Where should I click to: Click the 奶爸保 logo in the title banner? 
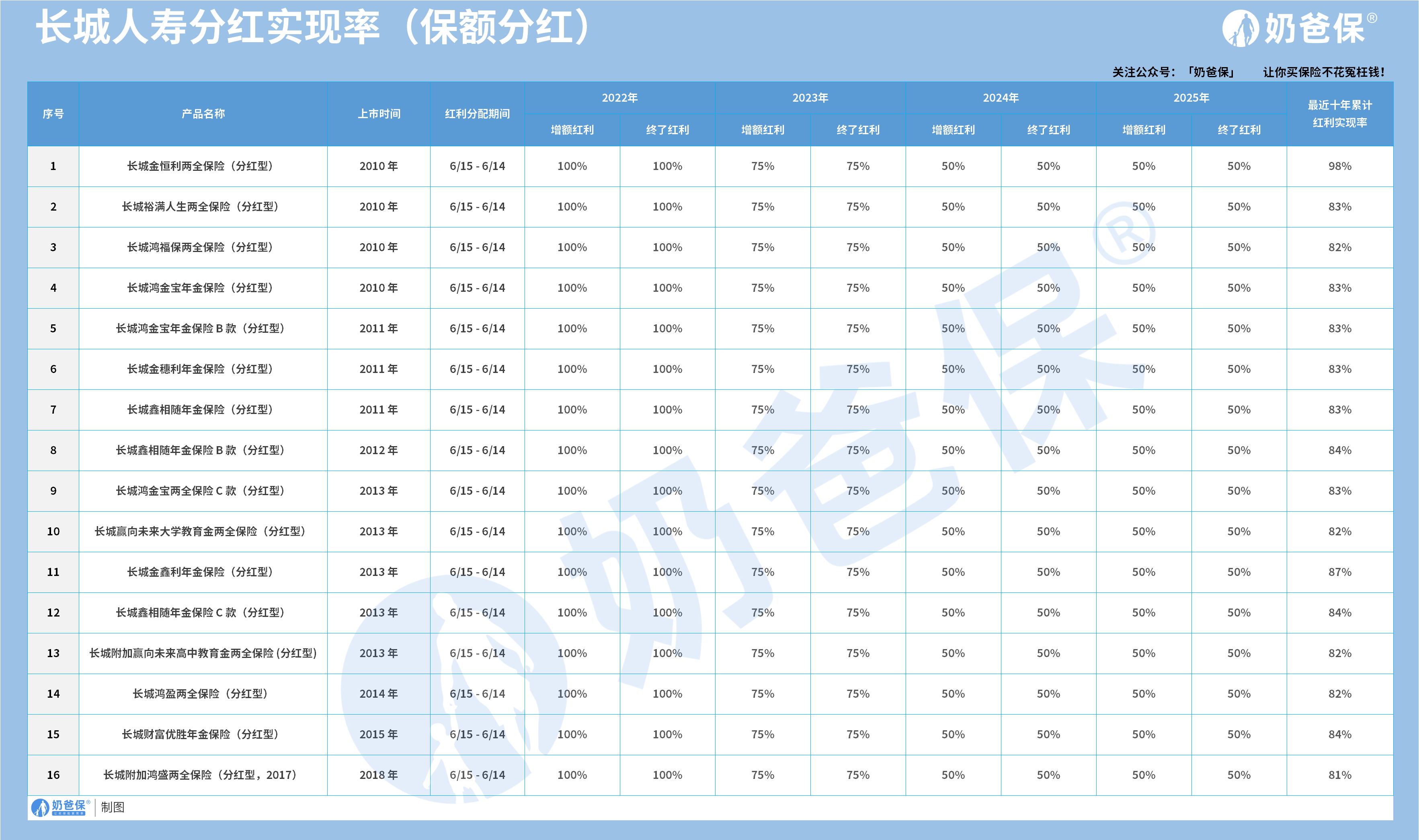click(1299, 28)
